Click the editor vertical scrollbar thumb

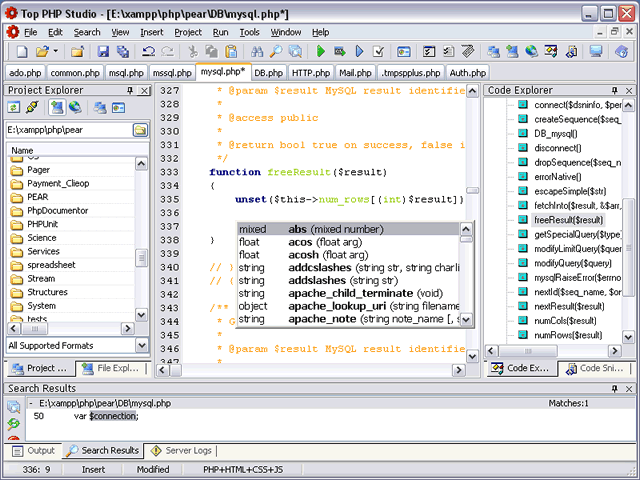(472, 191)
